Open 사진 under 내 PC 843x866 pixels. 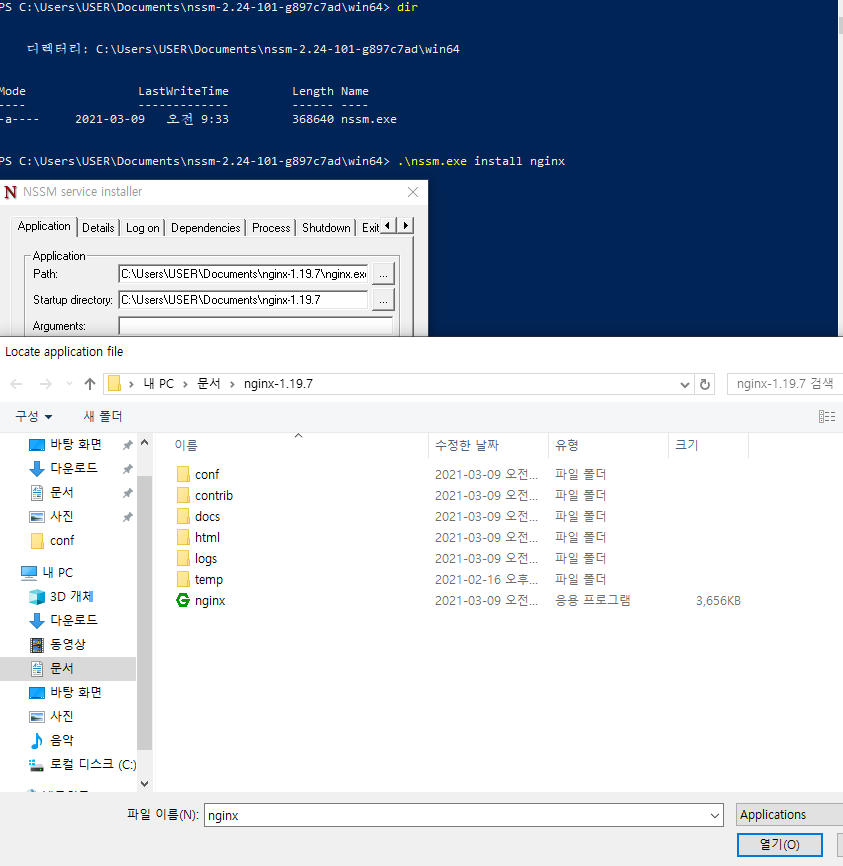coord(61,716)
